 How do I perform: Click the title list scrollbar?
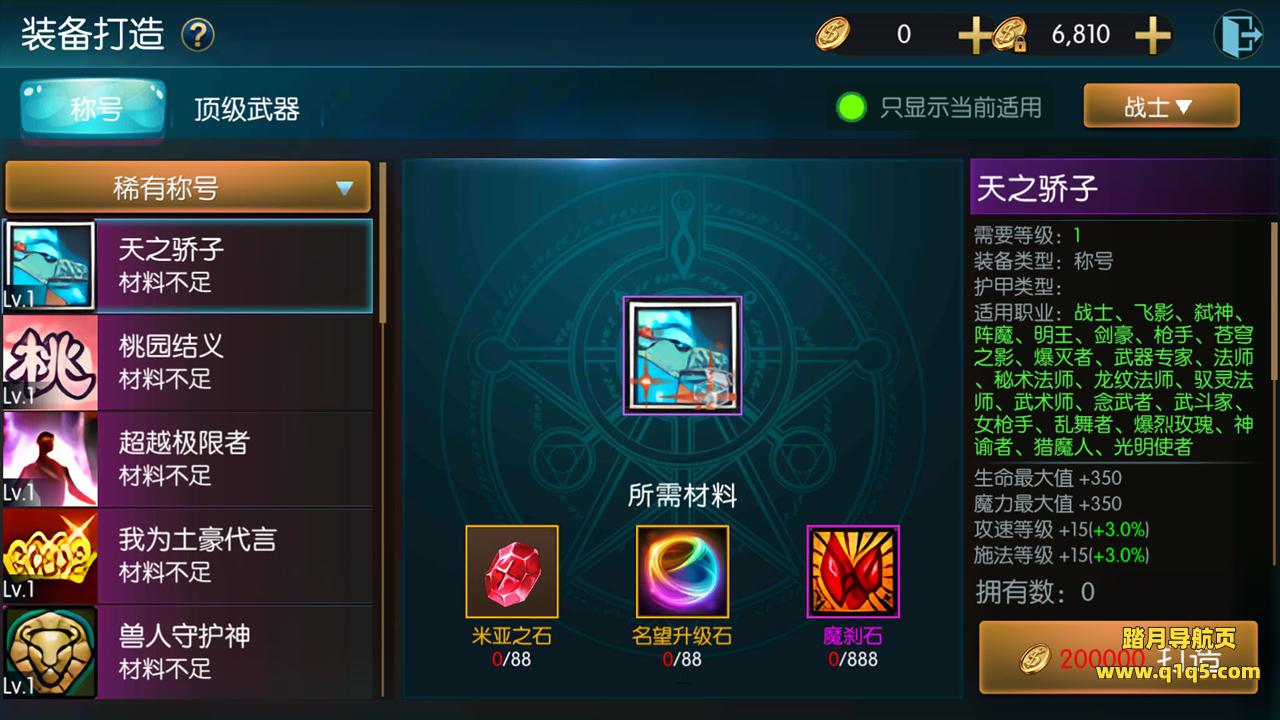pyautogui.click(x=382, y=243)
